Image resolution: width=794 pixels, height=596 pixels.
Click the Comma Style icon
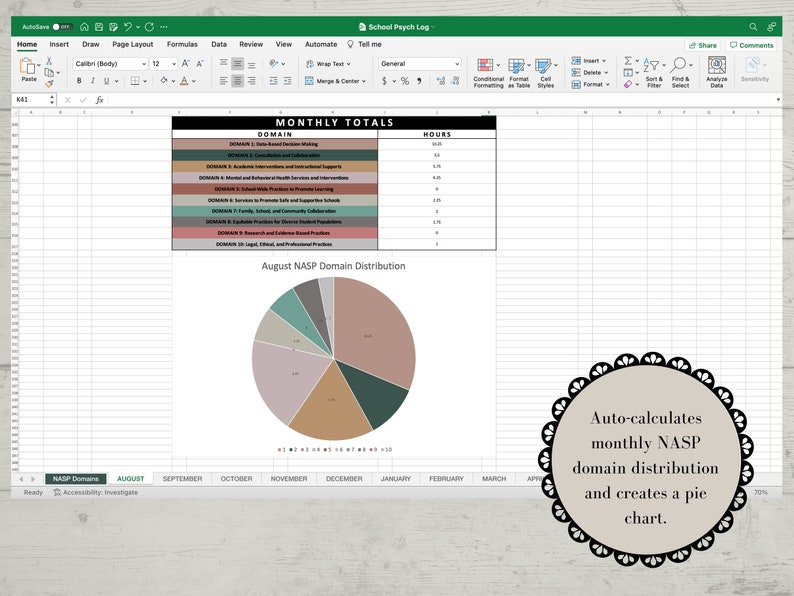pos(420,81)
